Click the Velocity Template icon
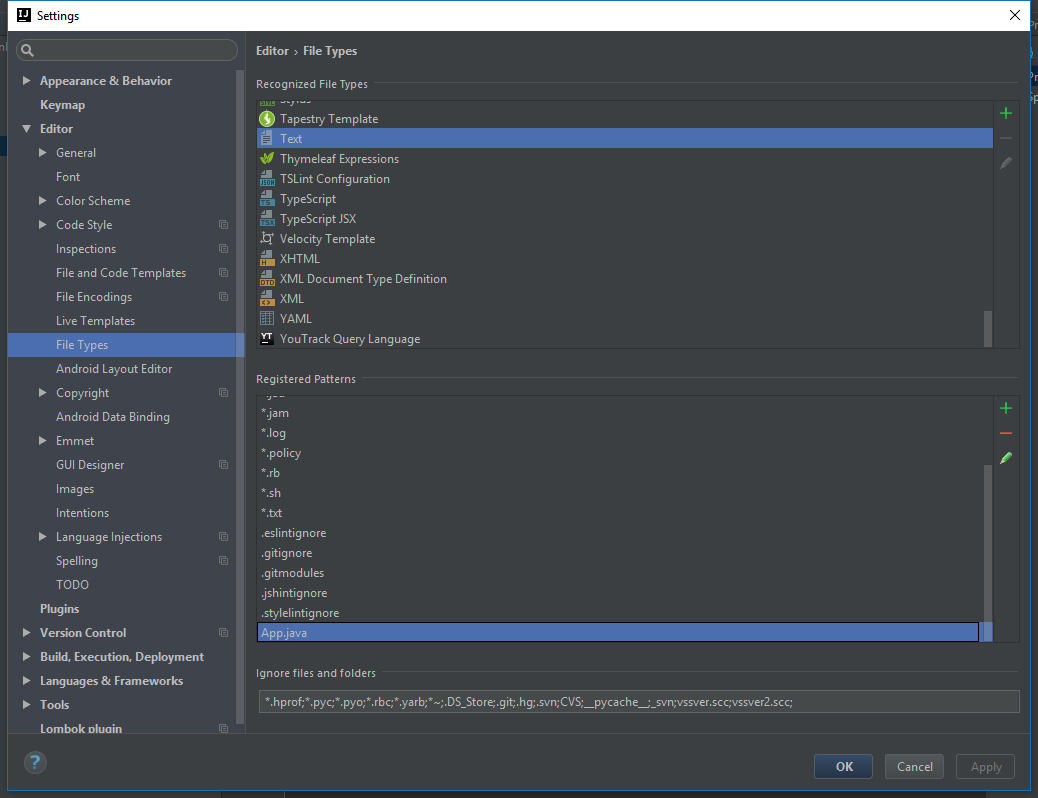The width and height of the screenshot is (1038, 798). coord(267,238)
